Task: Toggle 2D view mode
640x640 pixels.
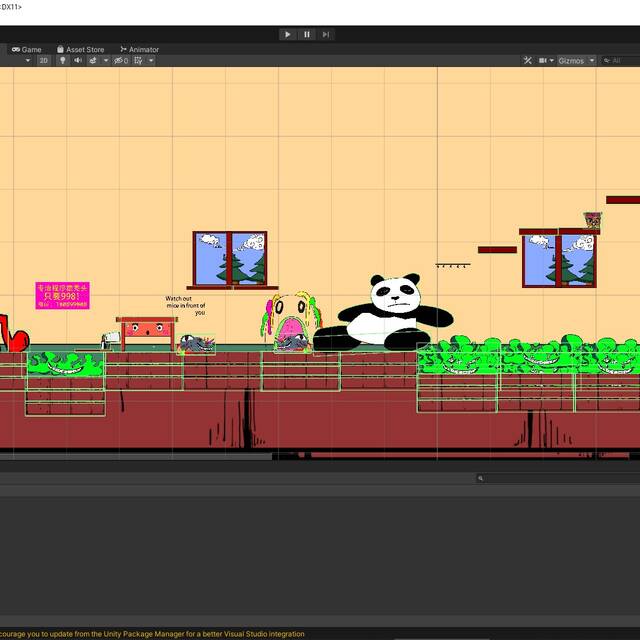Action: 44,60
